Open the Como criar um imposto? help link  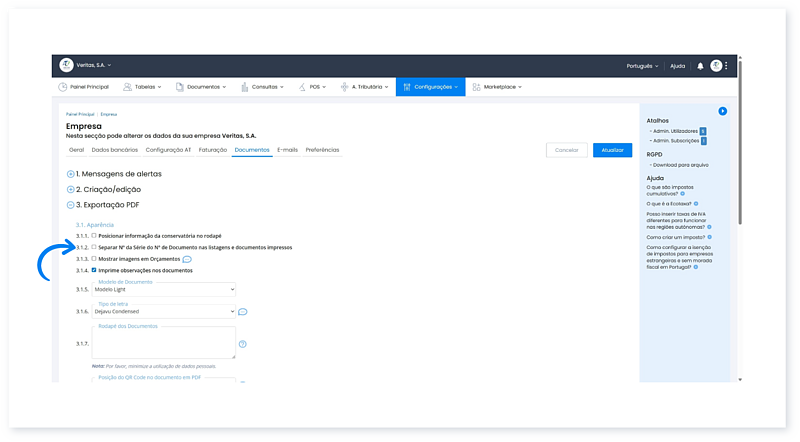[x=676, y=237]
